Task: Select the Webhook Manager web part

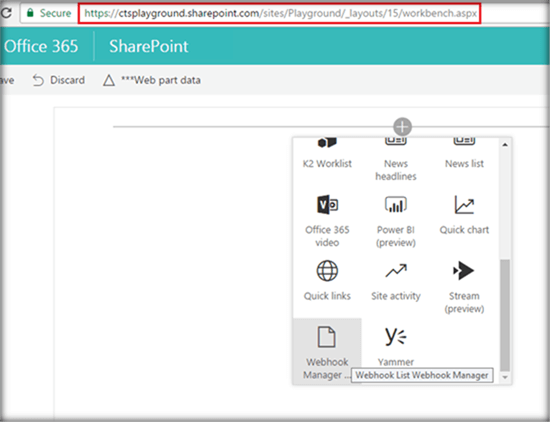Action: (x=327, y=352)
